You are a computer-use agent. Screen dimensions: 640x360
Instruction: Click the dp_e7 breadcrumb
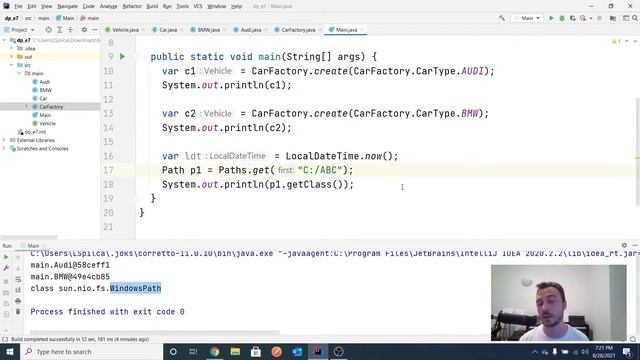(11, 18)
